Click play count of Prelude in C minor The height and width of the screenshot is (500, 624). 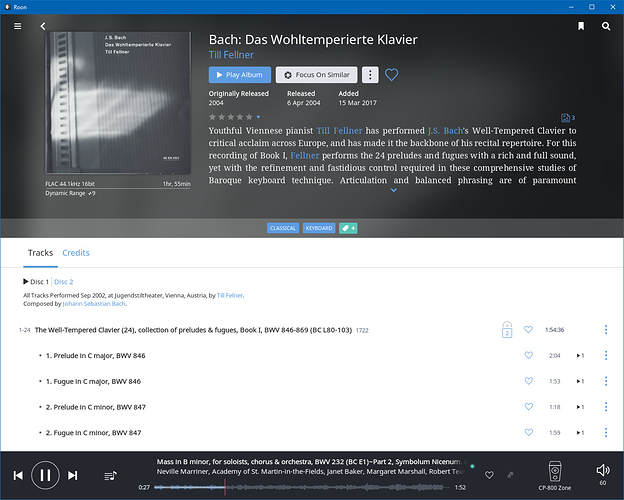tap(580, 407)
